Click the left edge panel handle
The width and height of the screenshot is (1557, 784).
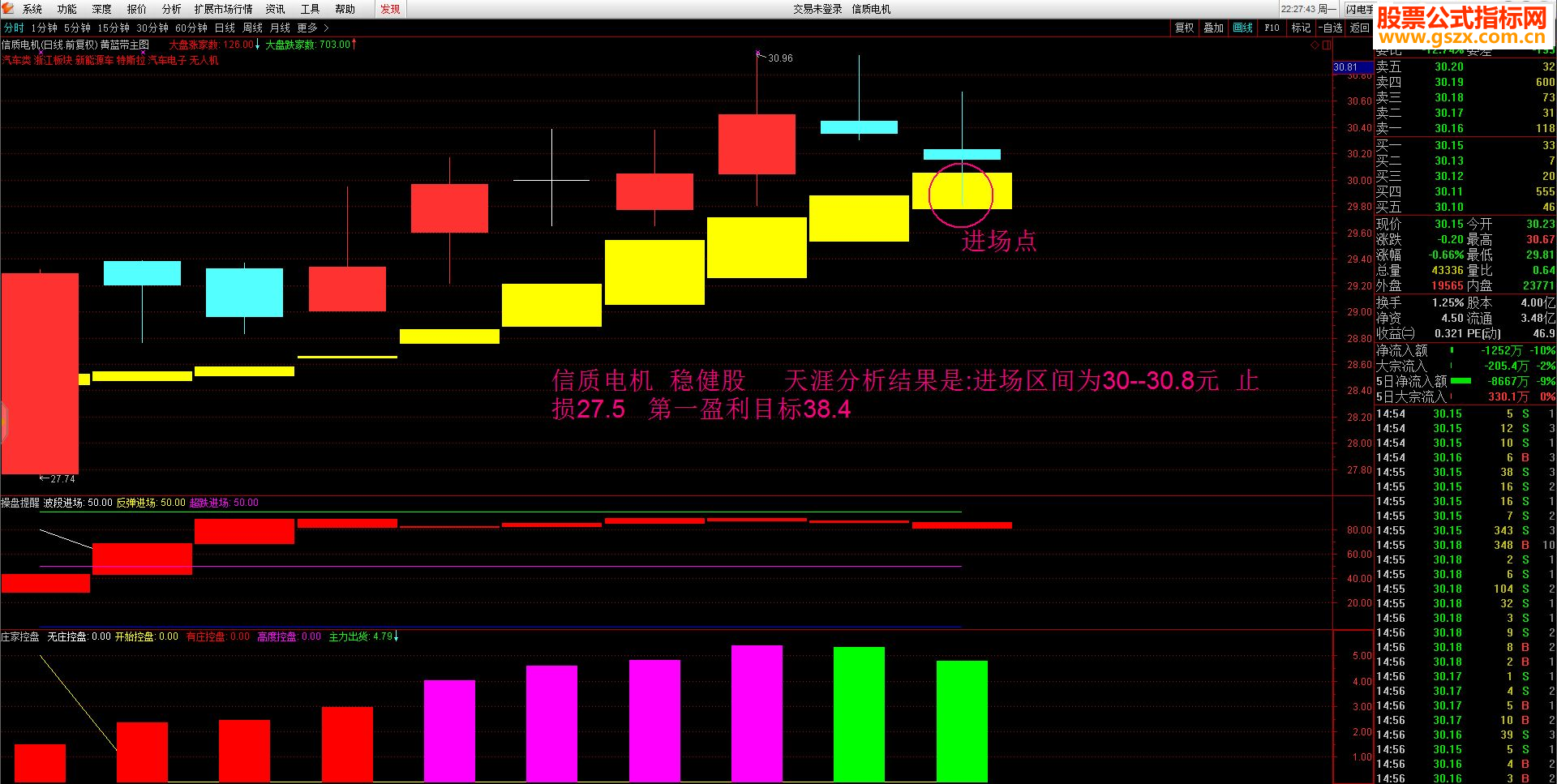coord(3,422)
